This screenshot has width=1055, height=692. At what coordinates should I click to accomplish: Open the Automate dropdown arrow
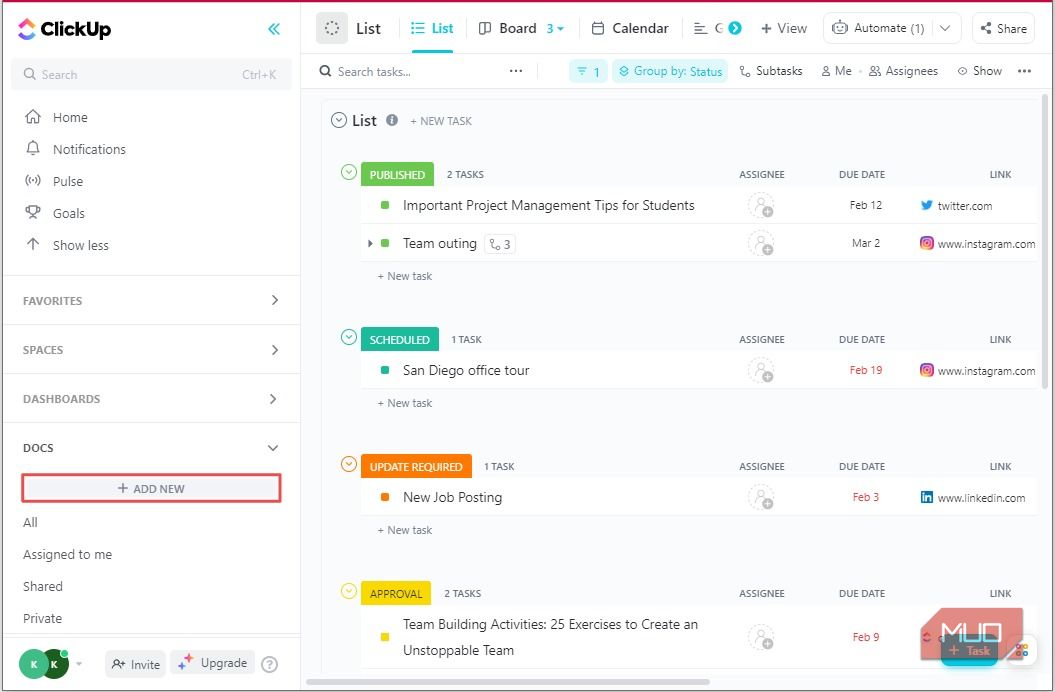(945, 28)
